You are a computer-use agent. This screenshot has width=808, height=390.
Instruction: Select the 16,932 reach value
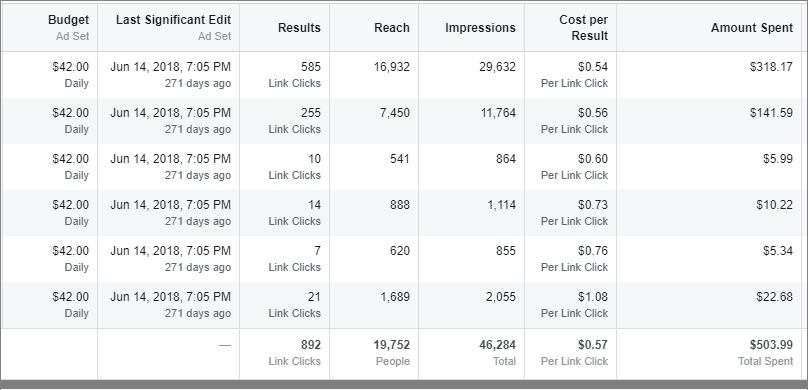click(392, 66)
